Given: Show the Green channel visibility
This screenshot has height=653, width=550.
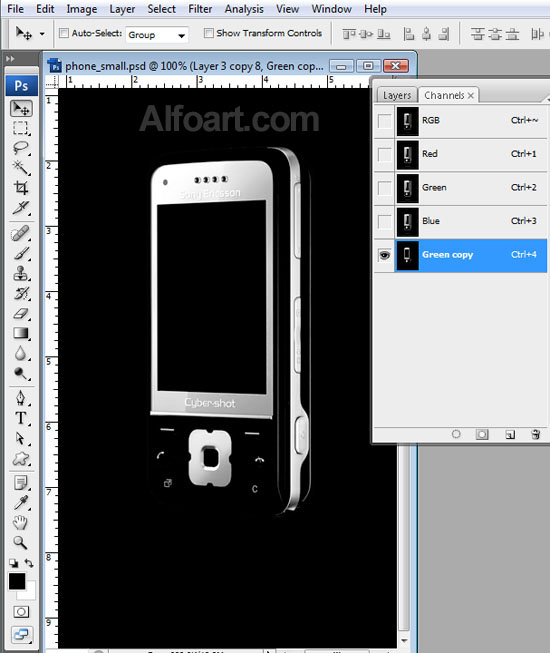Looking at the screenshot, I should click(384, 188).
